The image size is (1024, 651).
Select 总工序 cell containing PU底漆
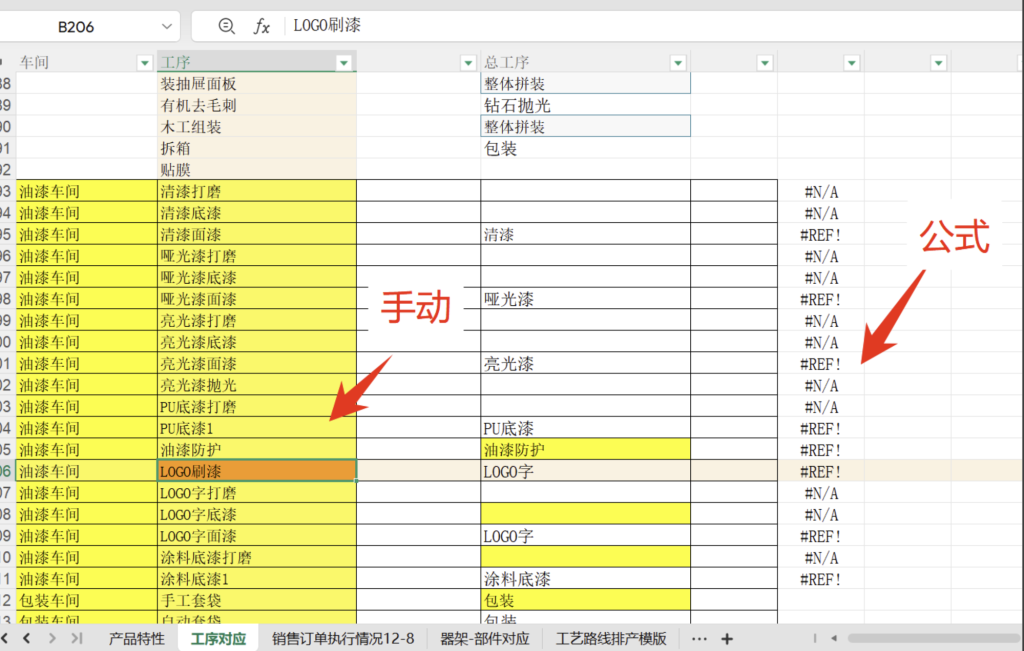pos(585,428)
